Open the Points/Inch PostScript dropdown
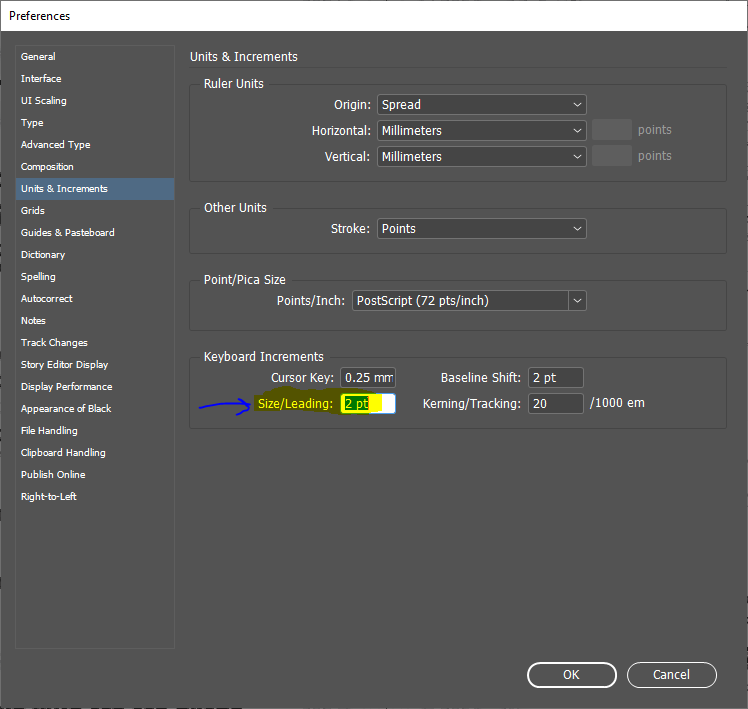Image resolution: width=748 pixels, height=709 pixels. coord(469,301)
